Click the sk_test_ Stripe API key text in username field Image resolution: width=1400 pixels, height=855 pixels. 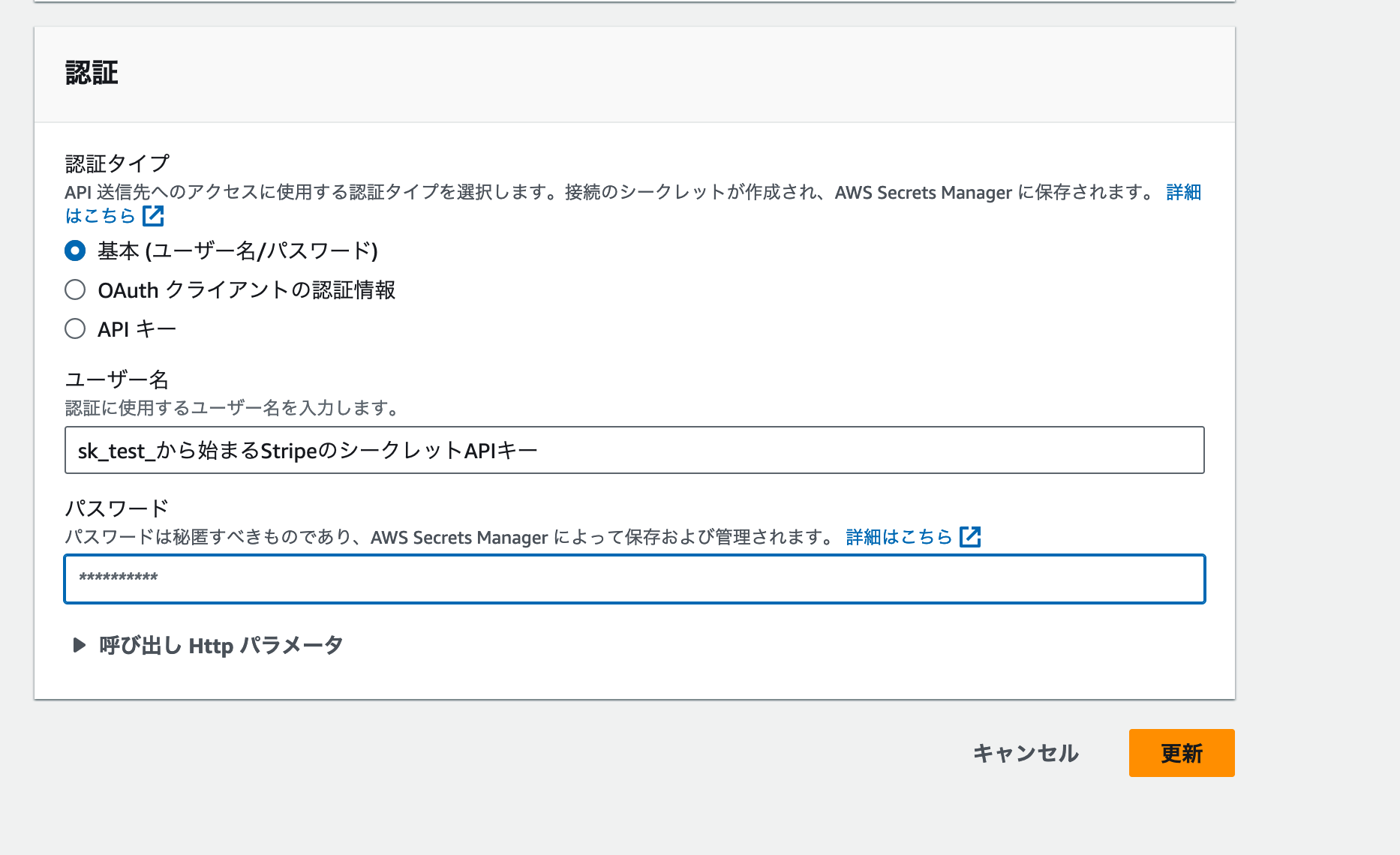tap(308, 450)
